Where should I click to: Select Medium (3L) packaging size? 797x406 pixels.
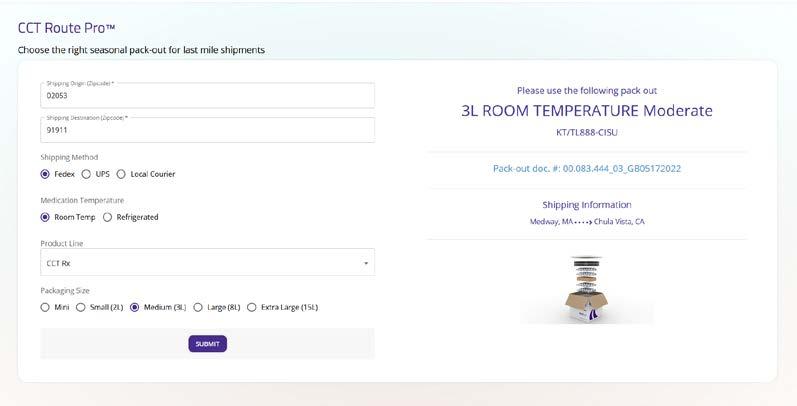[135, 307]
